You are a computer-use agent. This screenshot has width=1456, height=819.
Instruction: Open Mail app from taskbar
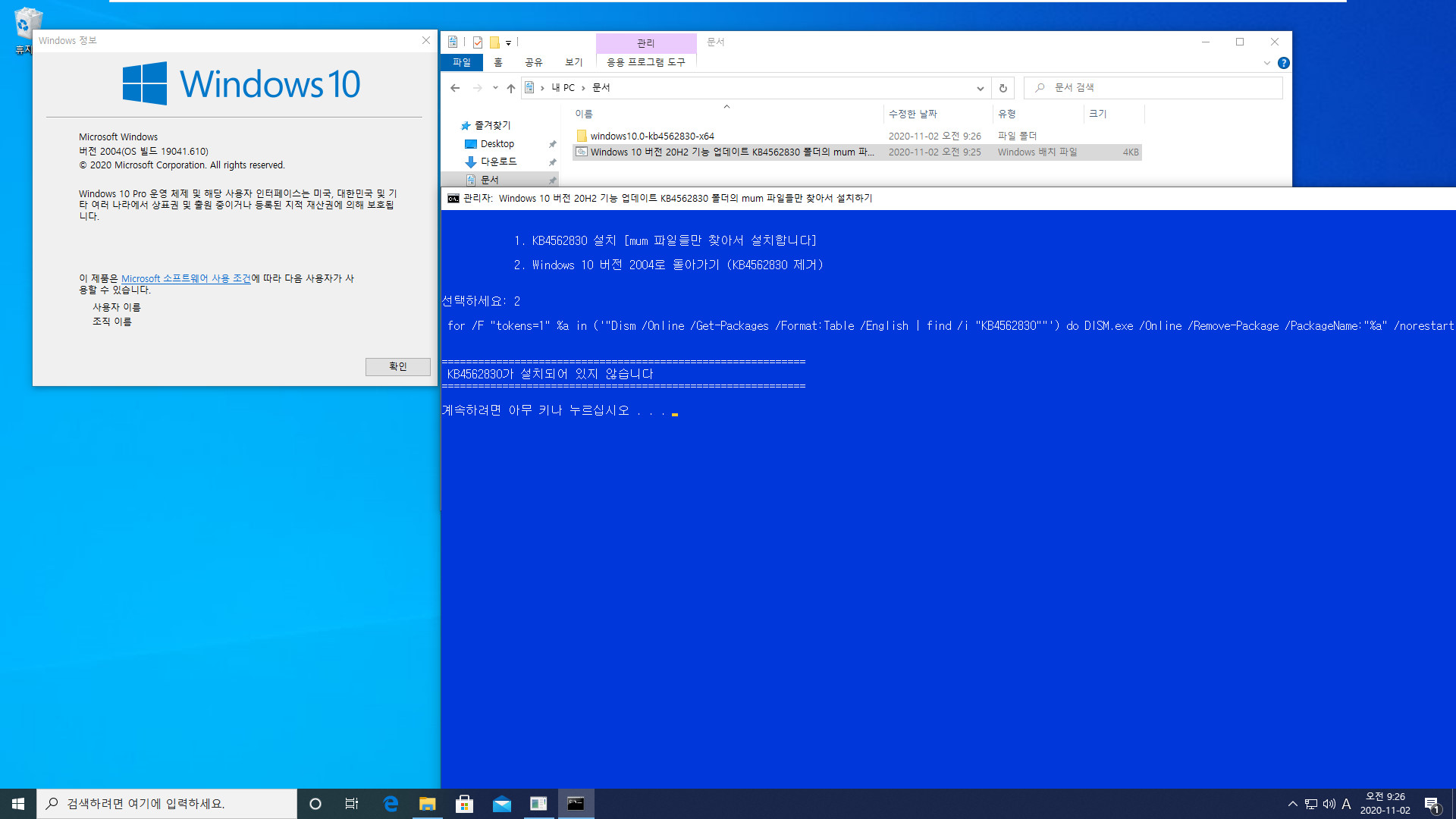pos(501,804)
